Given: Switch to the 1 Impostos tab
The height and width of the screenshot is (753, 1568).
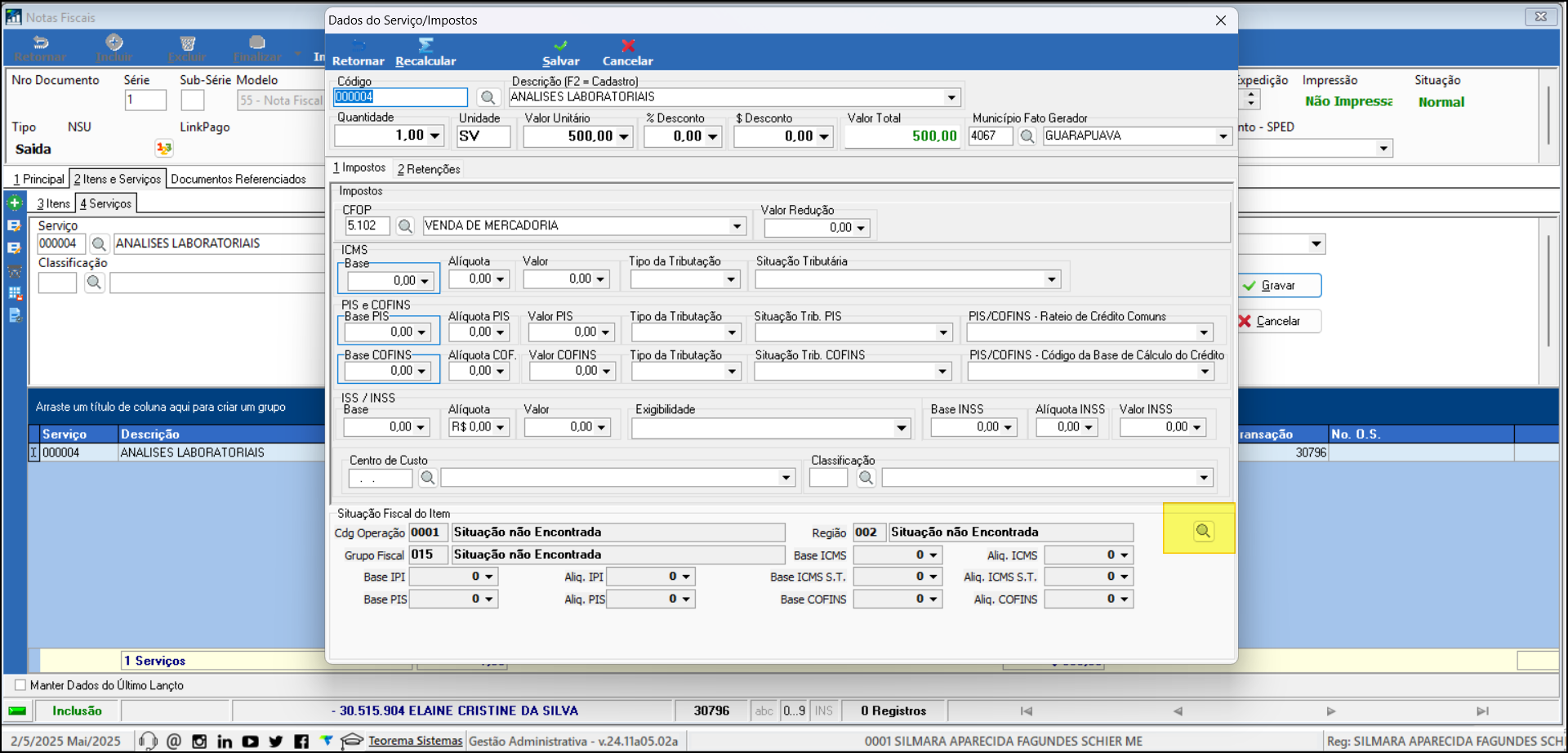Looking at the screenshot, I should 359,167.
